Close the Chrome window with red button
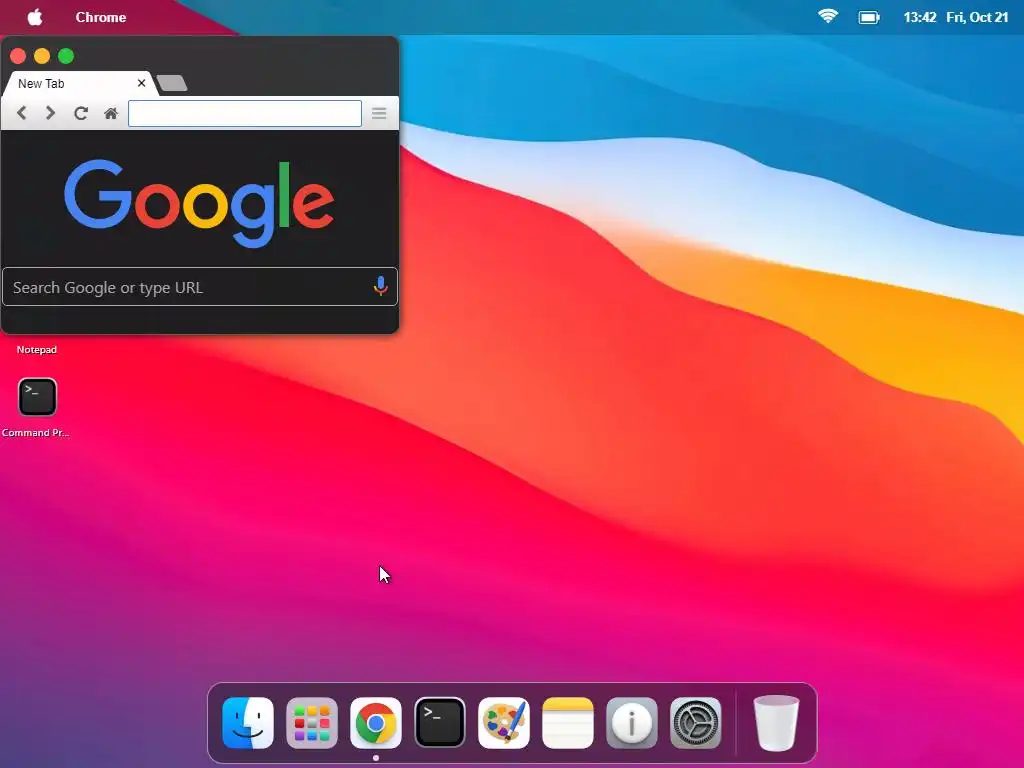The width and height of the screenshot is (1024, 768). pos(18,56)
